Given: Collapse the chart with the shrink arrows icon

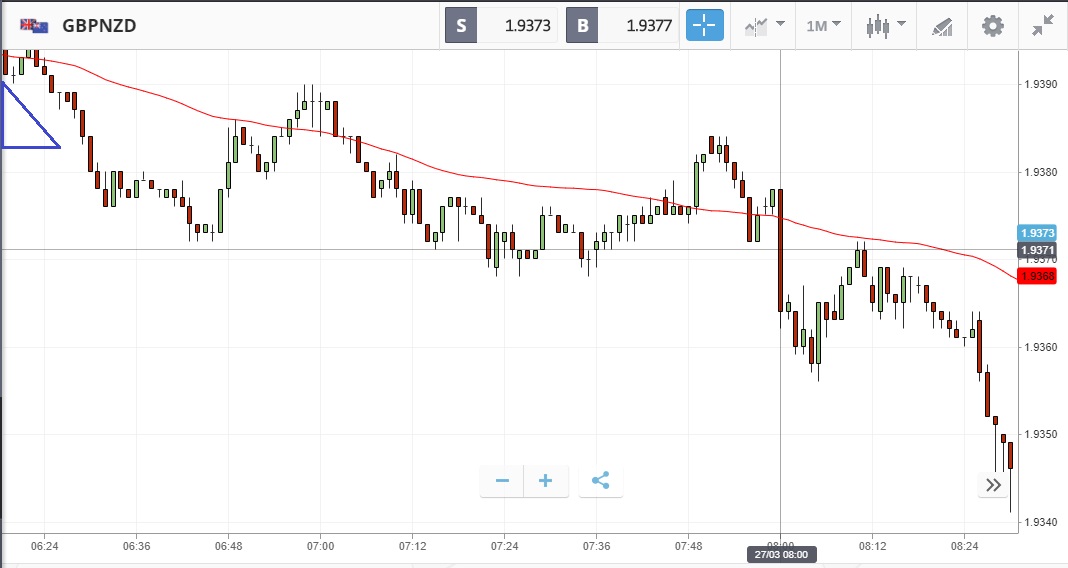Looking at the screenshot, I should pyautogui.click(x=1045, y=25).
